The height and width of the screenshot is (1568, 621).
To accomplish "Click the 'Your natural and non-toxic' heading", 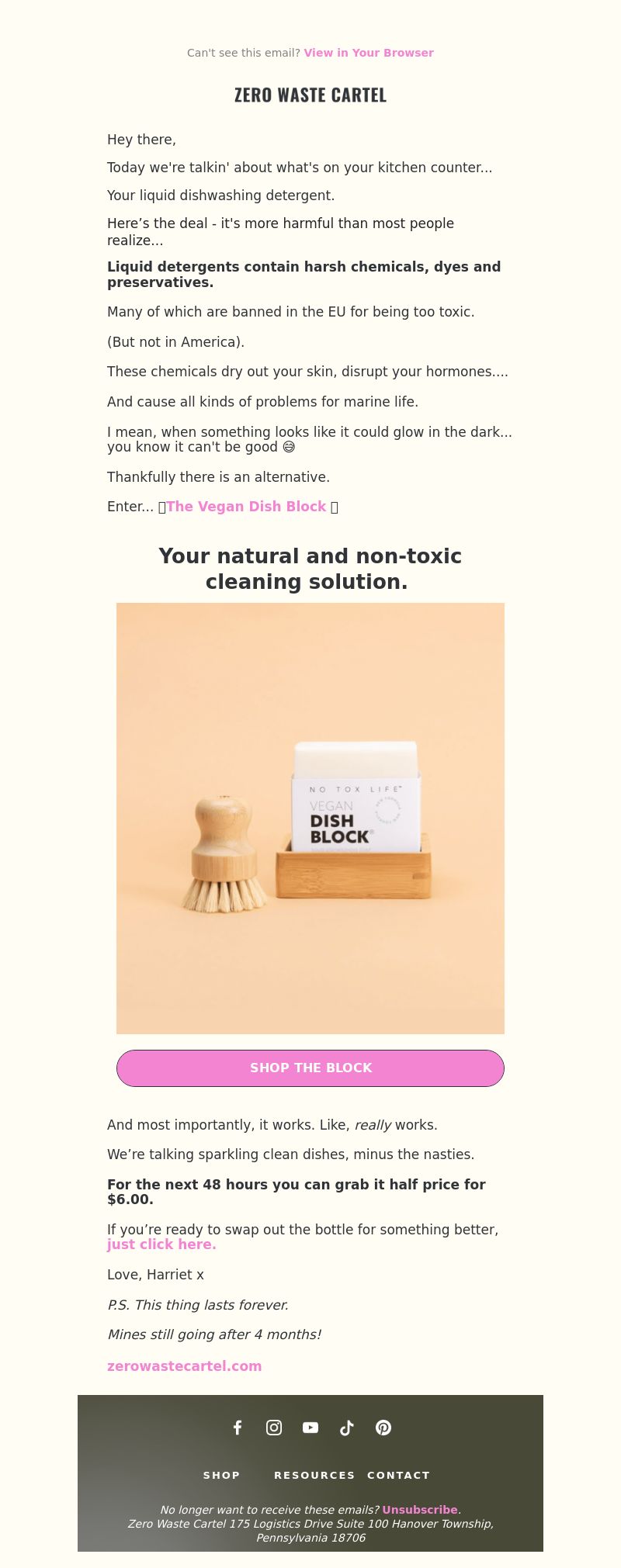I will pos(310,569).
